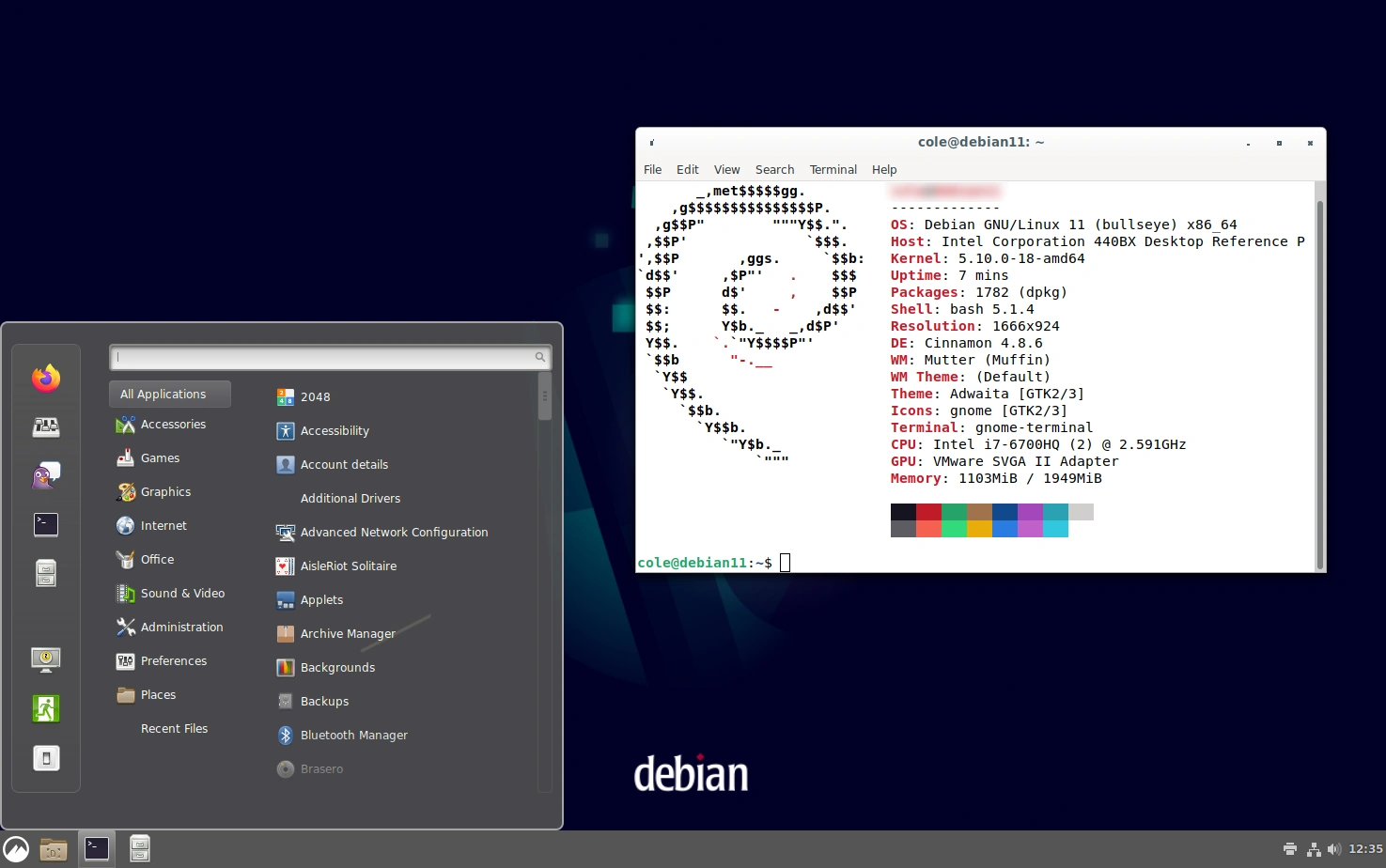Launch the Terminal icon in the menu sidebar

click(x=46, y=524)
